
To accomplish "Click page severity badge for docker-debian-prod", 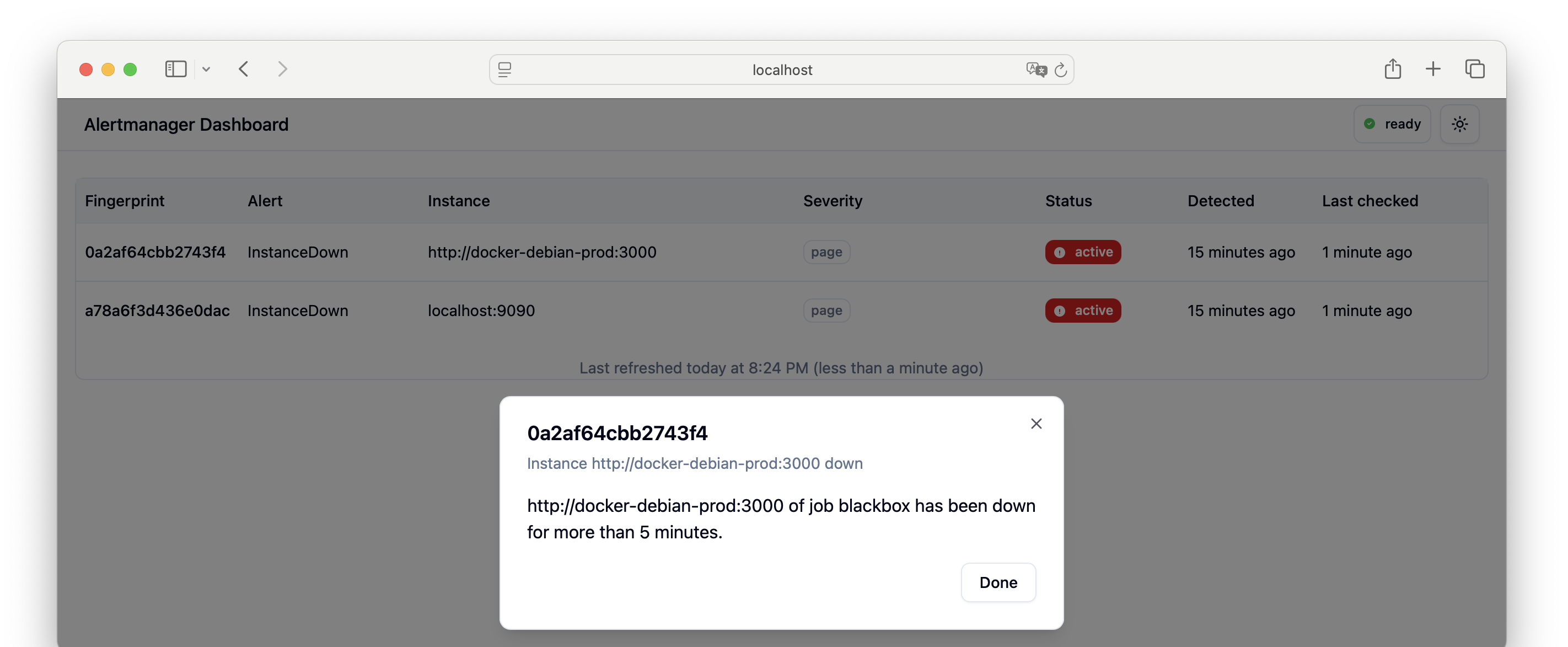I will 826,252.
